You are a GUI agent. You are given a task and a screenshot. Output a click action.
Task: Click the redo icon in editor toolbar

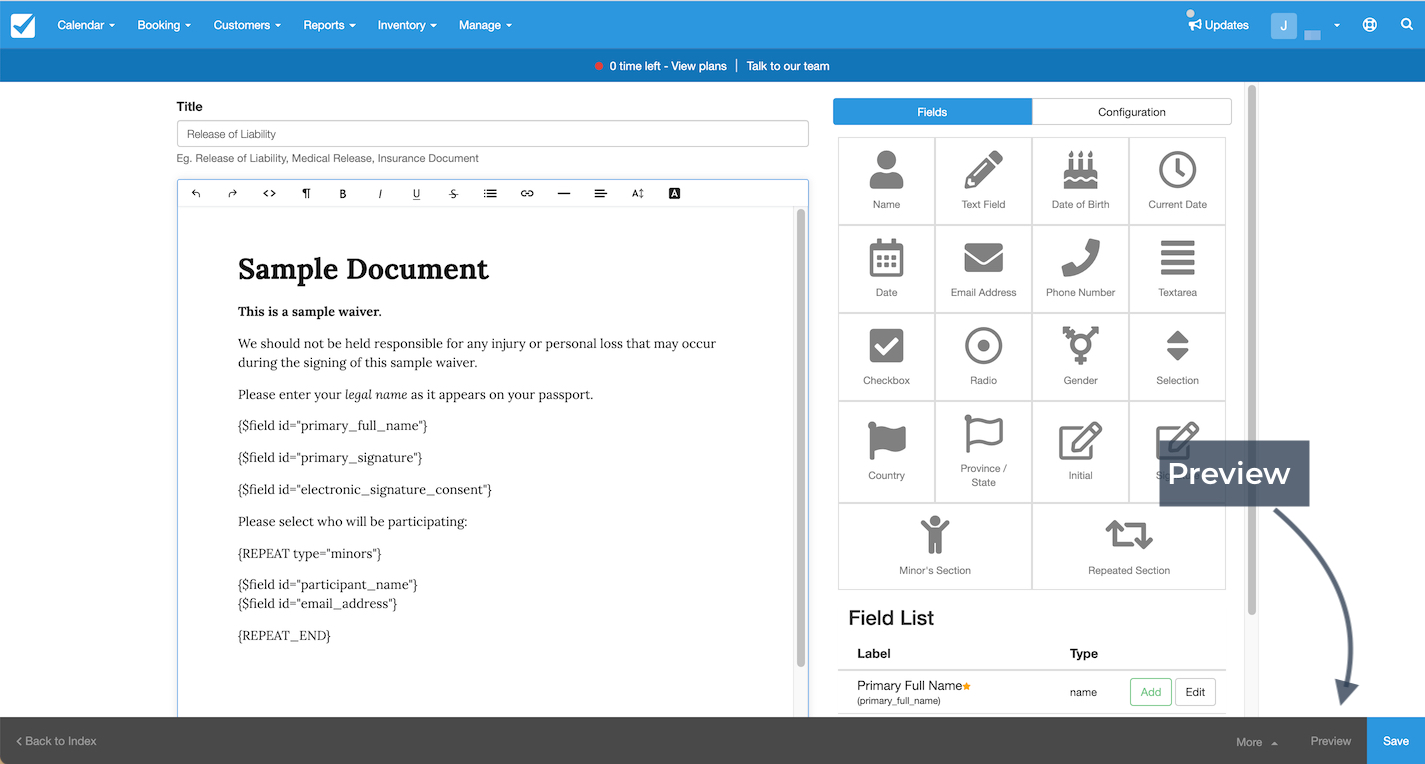232,193
